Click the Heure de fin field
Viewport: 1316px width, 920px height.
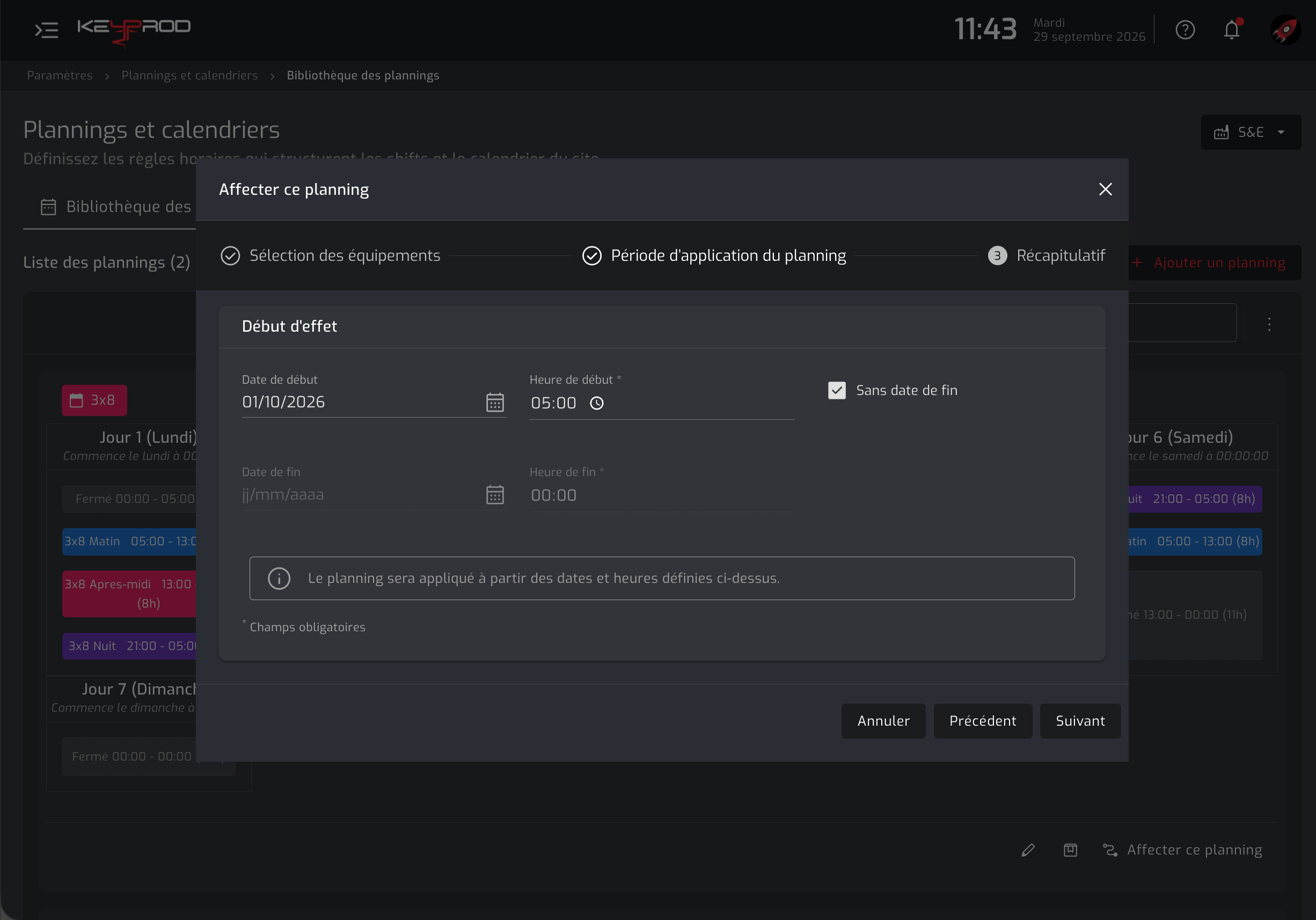[661, 495]
